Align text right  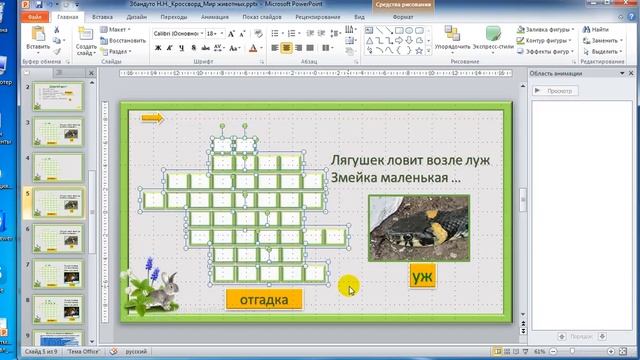coord(298,48)
